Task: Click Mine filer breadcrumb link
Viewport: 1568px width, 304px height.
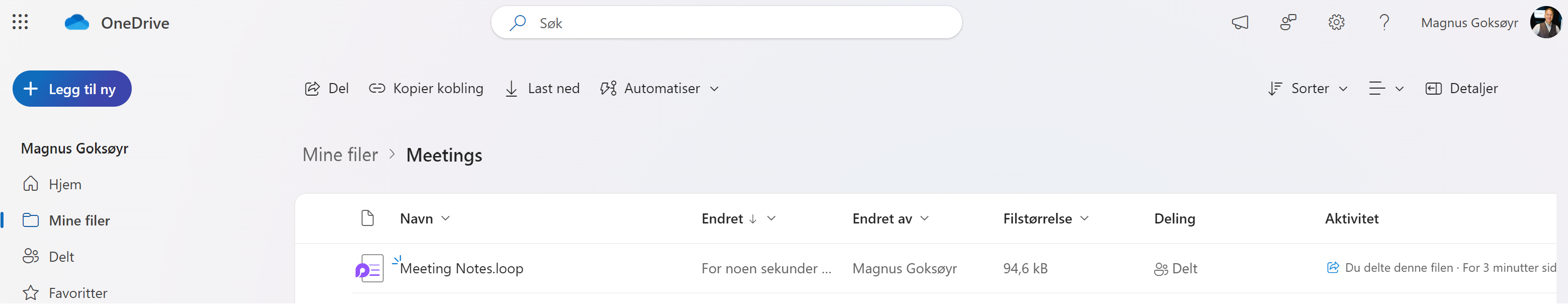Action: (x=340, y=156)
